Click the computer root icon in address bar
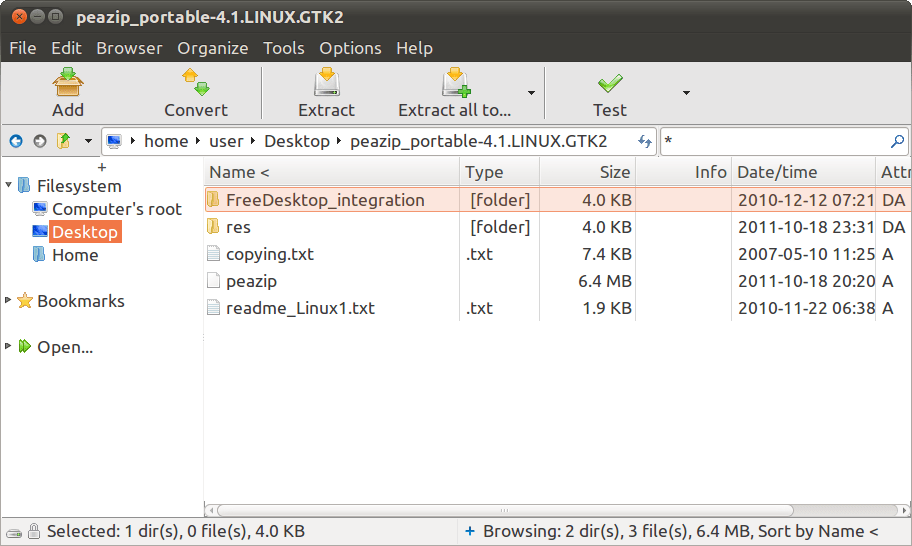912x546 pixels. click(x=114, y=141)
